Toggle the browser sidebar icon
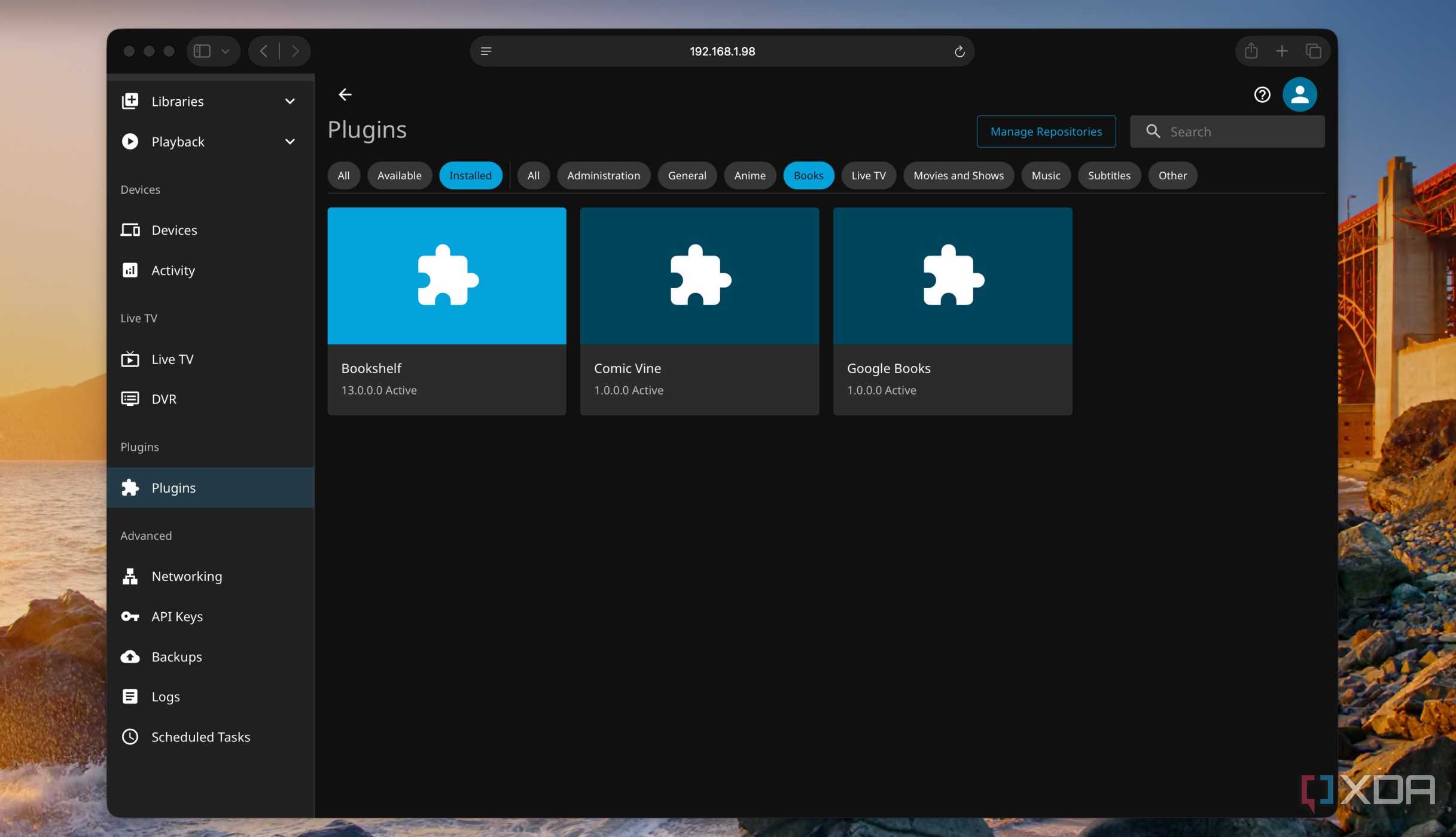 point(202,51)
